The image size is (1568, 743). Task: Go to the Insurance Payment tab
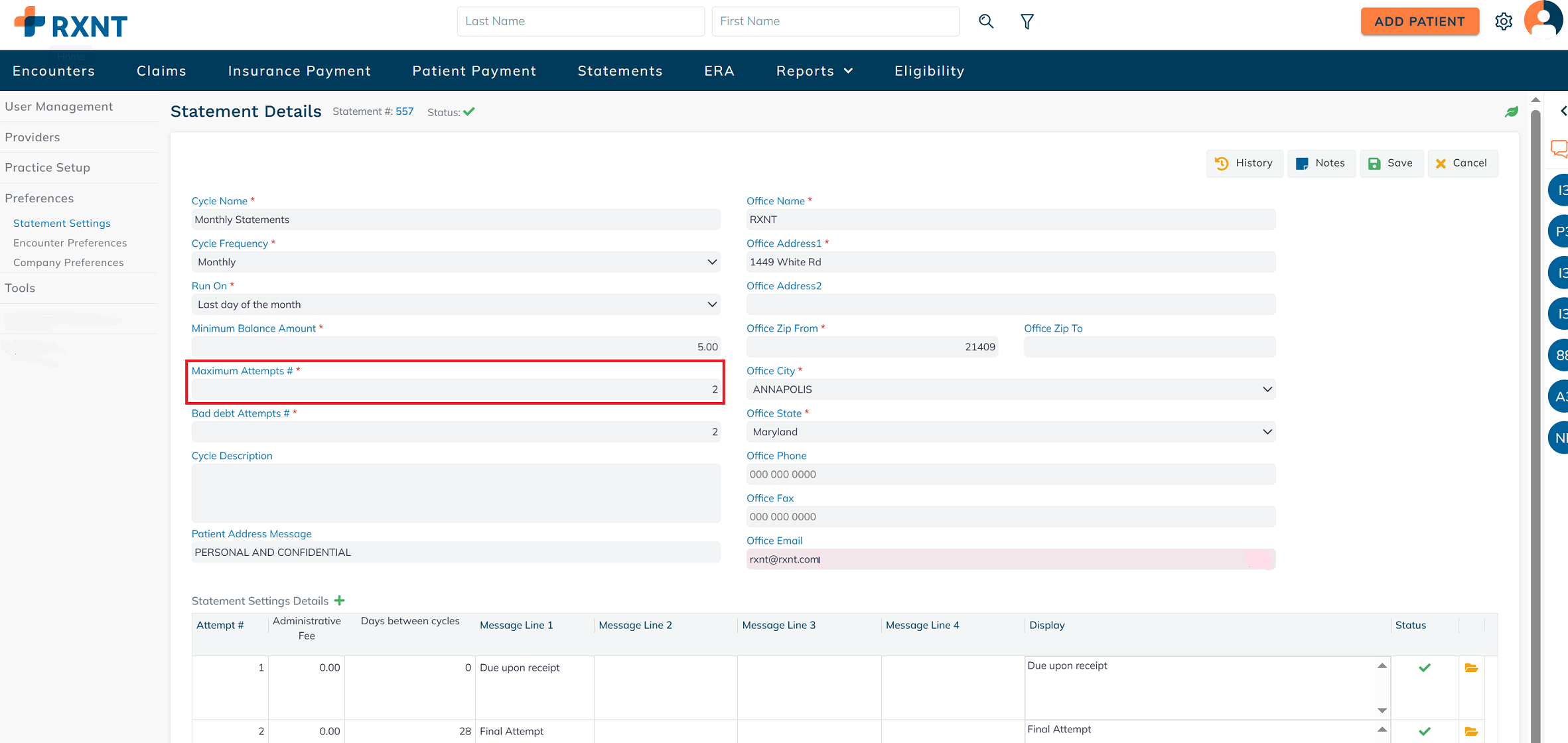coord(299,71)
